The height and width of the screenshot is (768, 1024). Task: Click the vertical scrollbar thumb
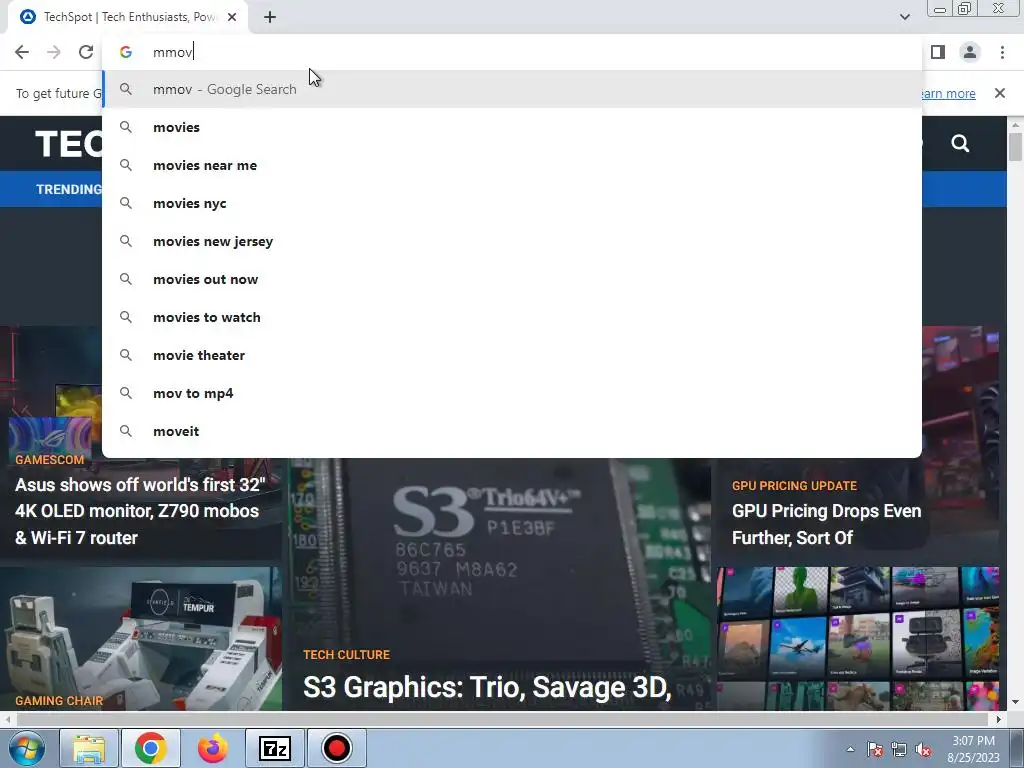pyautogui.click(x=1015, y=146)
